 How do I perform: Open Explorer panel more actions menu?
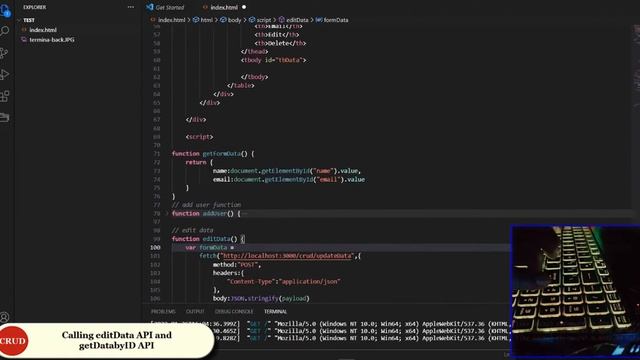[131, 7]
